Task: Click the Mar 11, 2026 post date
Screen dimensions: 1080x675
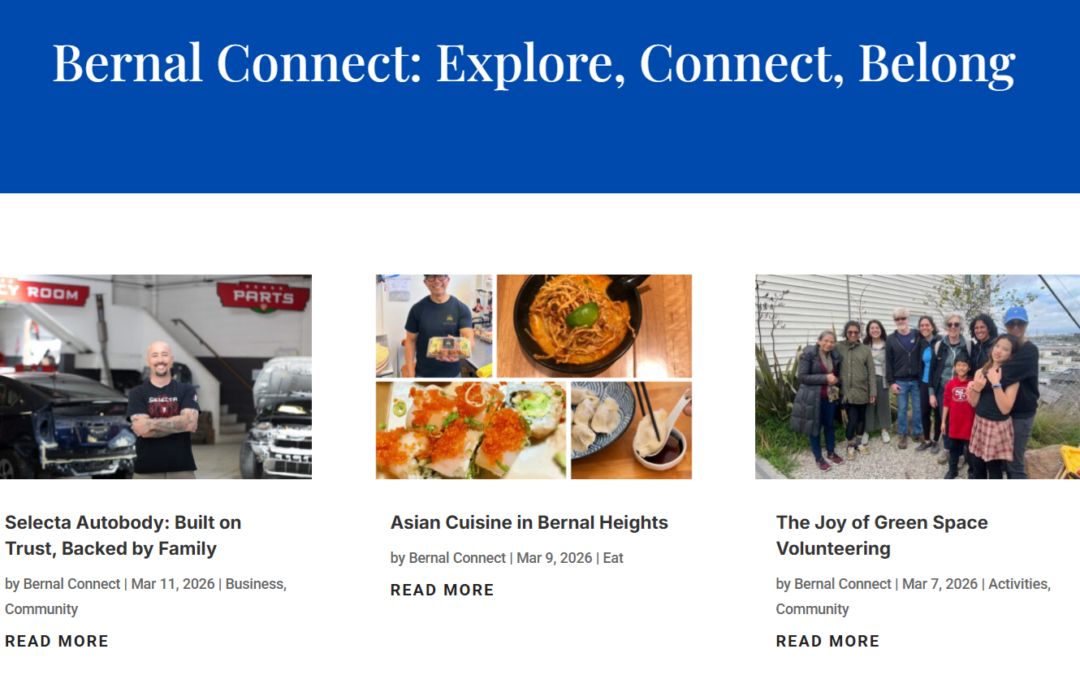Action: [173, 584]
